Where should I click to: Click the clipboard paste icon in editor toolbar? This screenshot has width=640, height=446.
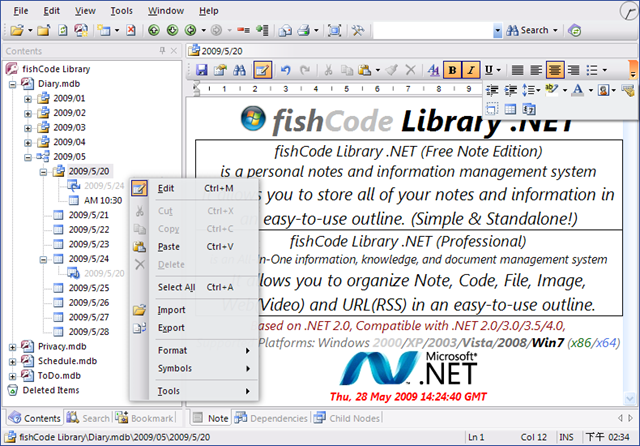click(x=364, y=70)
